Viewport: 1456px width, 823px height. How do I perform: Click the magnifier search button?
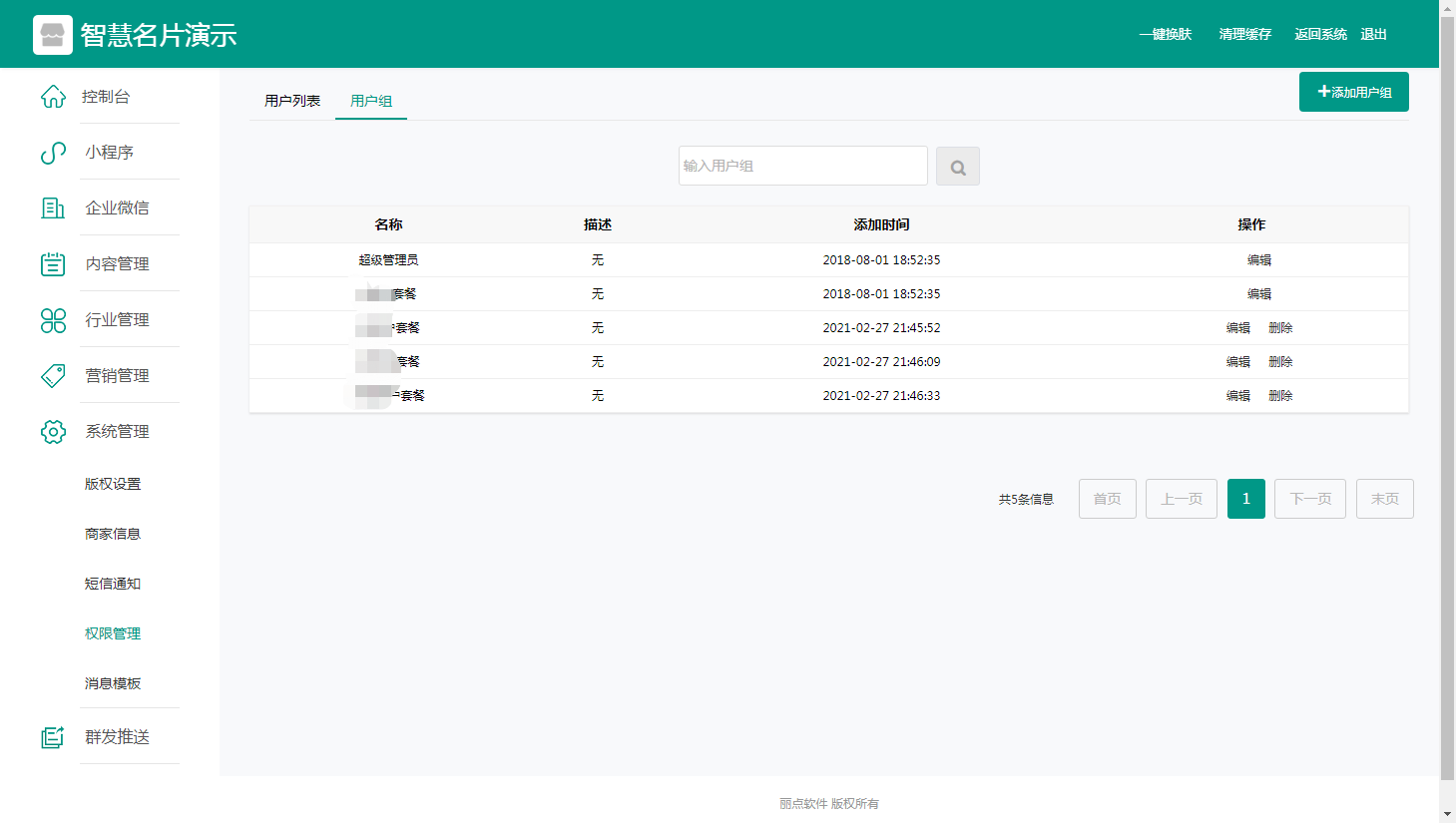coord(958,167)
